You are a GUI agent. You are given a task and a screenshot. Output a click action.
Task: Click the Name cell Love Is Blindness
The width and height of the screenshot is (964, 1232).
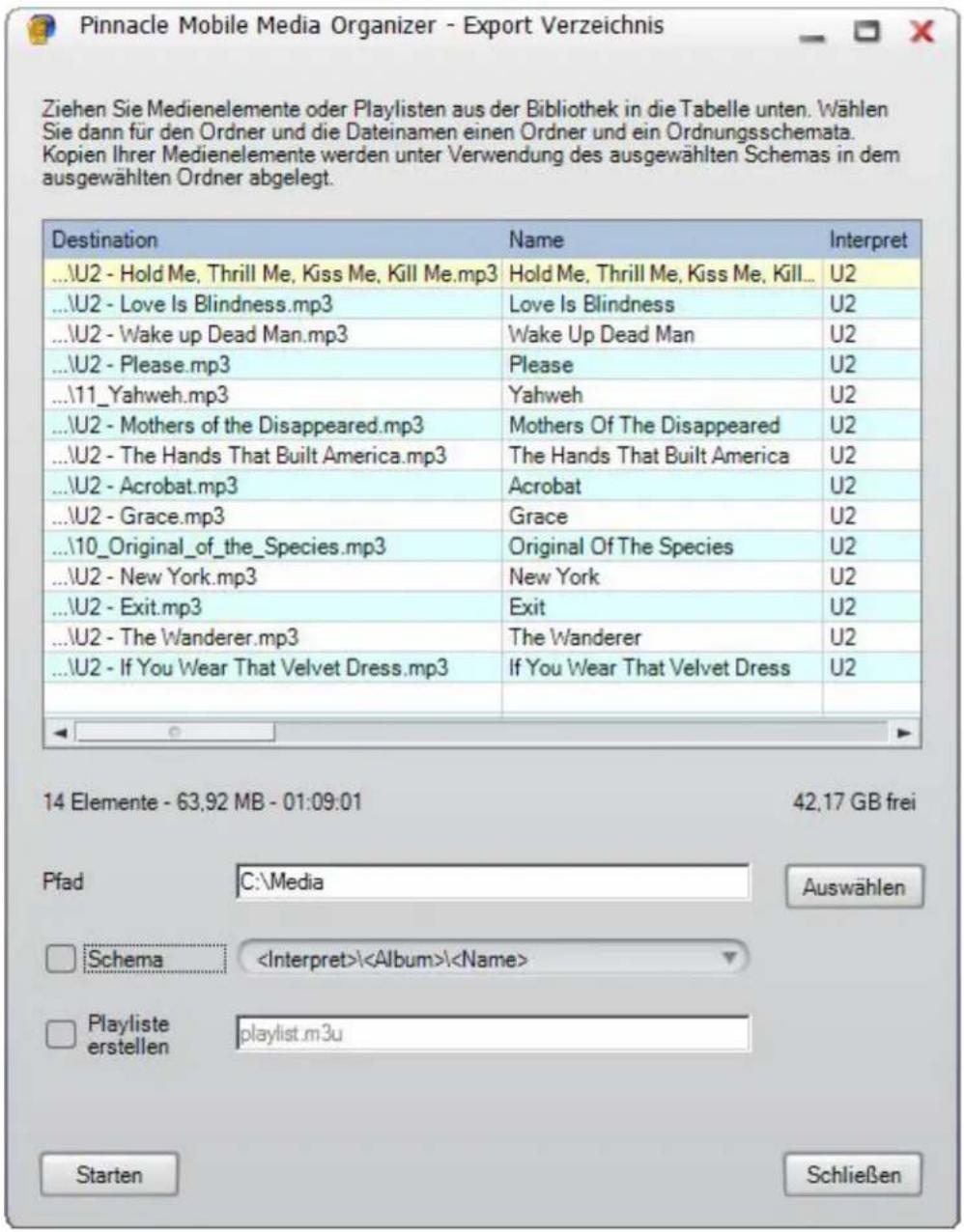[663, 304]
